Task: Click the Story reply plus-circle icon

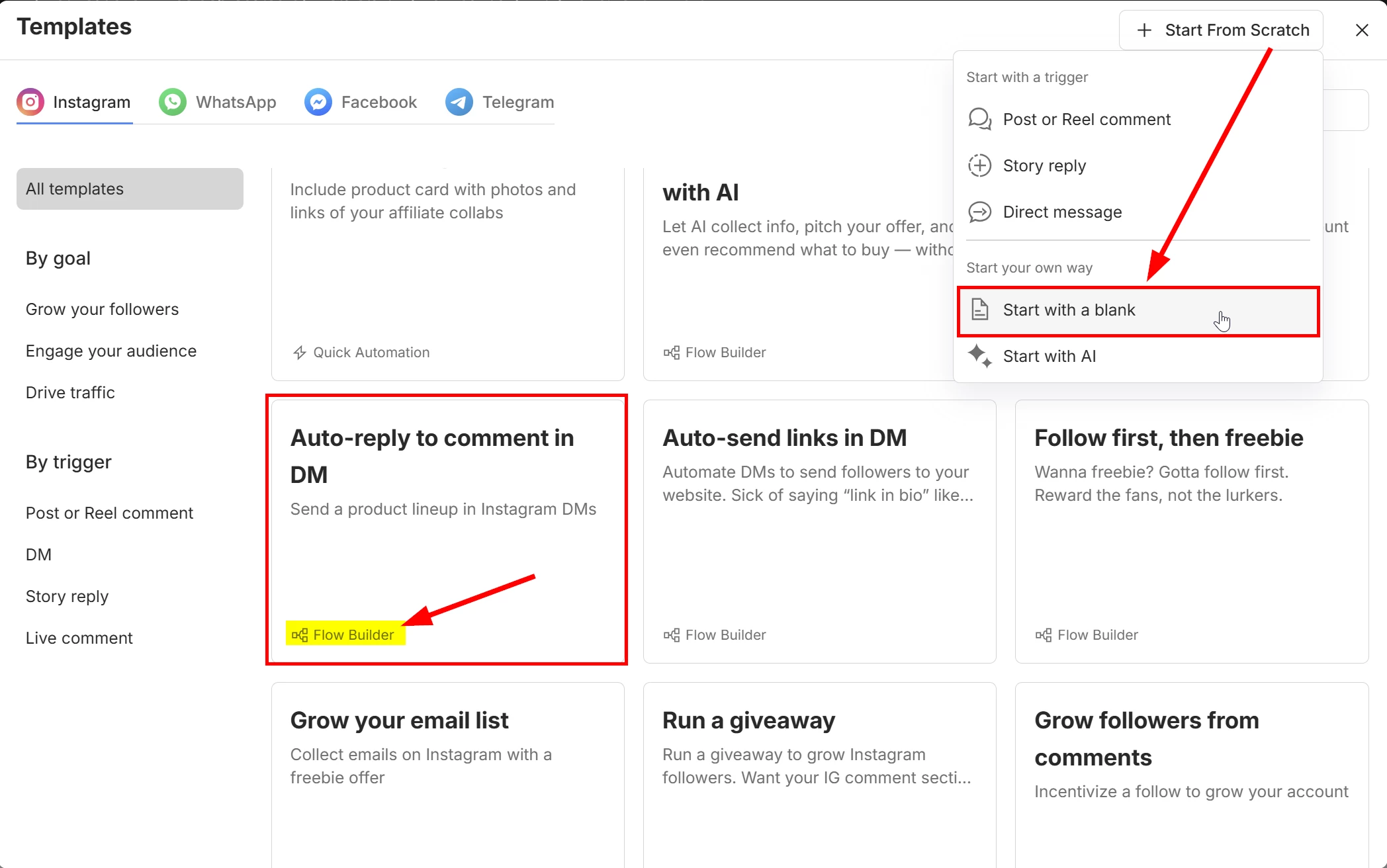Action: (979, 165)
